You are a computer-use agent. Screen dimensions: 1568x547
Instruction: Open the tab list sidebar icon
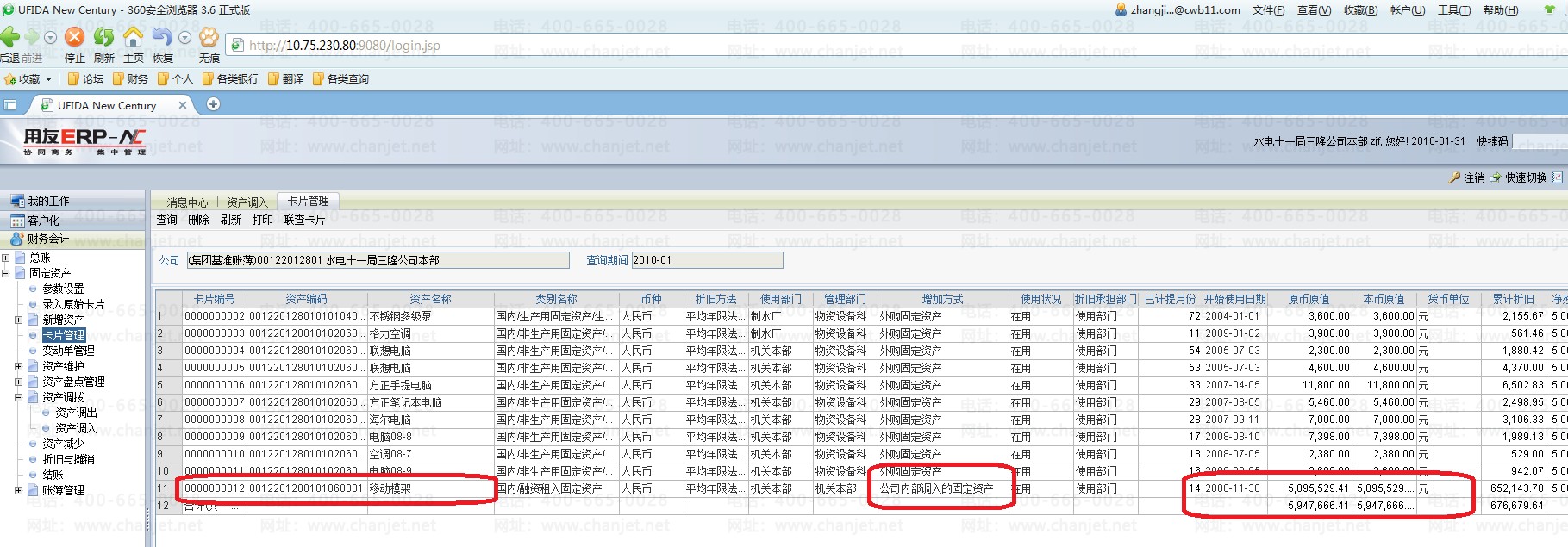(x=10, y=105)
